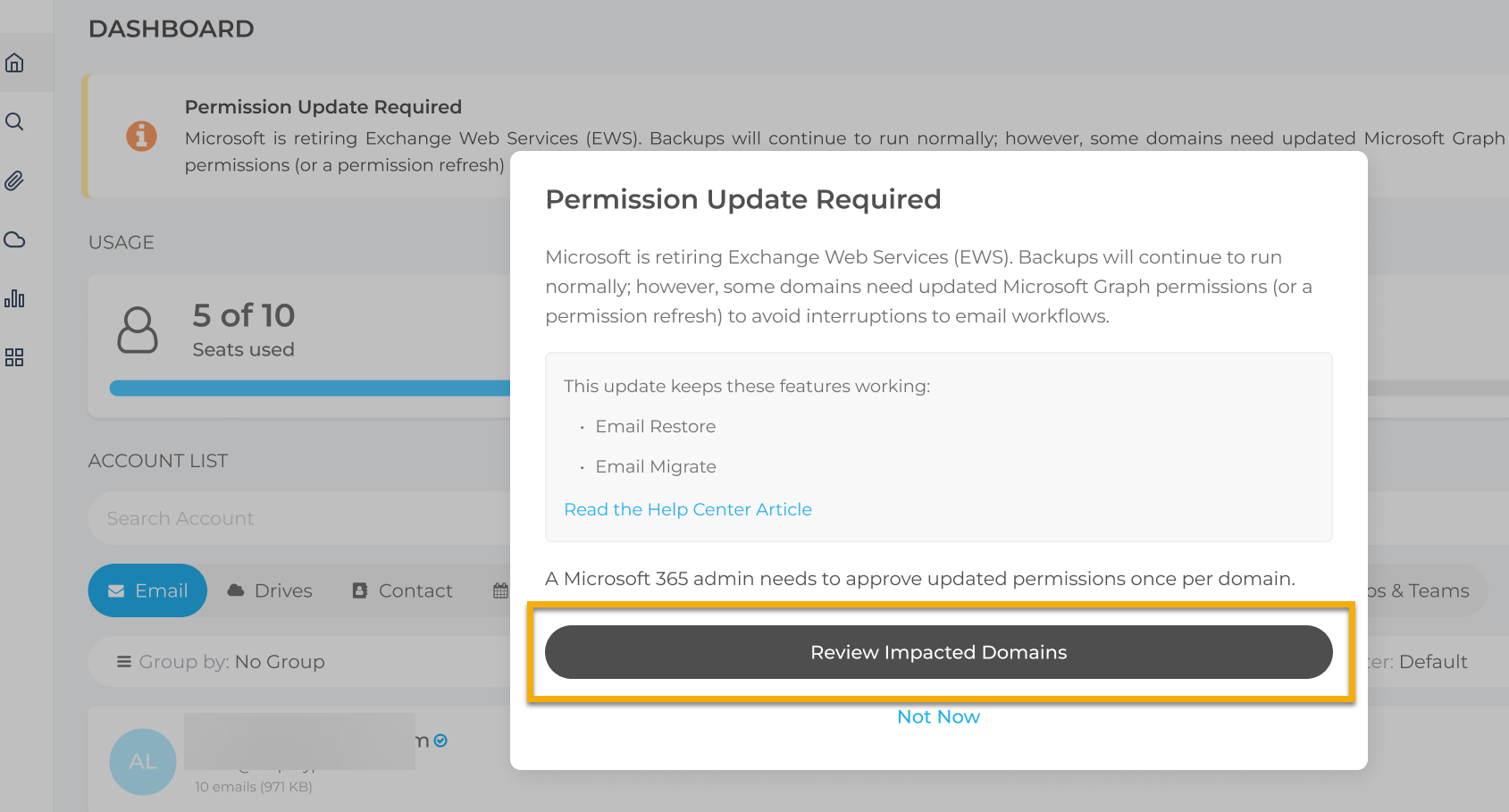This screenshot has height=812, width=1509.
Task: Switch to the Drives tab
Action: click(270, 590)
